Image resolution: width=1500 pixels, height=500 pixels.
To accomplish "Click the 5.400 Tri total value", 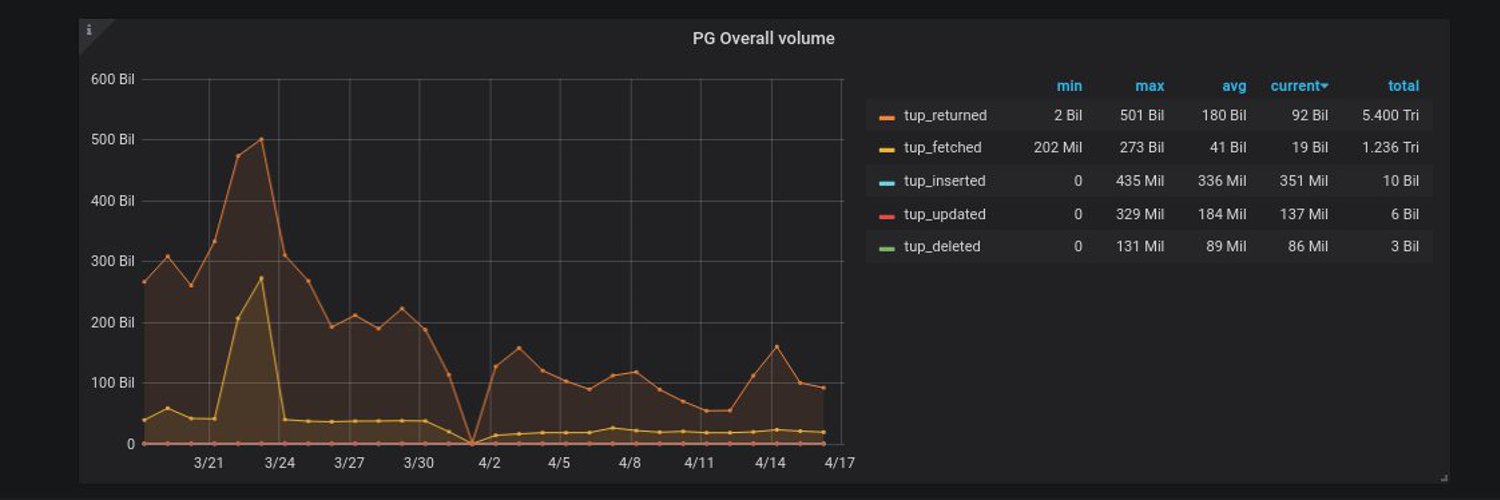I will click(1390, 116).
